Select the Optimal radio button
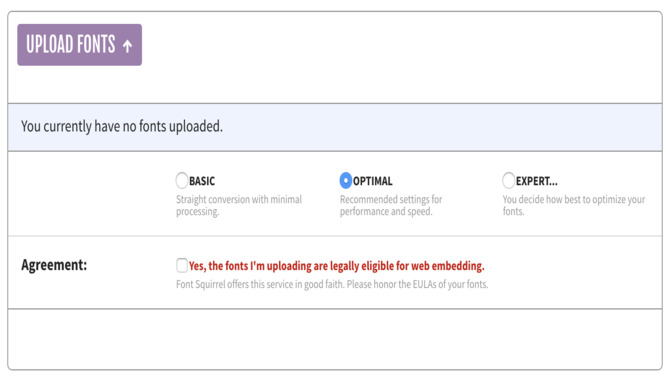The width and height of the screenshot is (670, 380). (x=345, y=180)
